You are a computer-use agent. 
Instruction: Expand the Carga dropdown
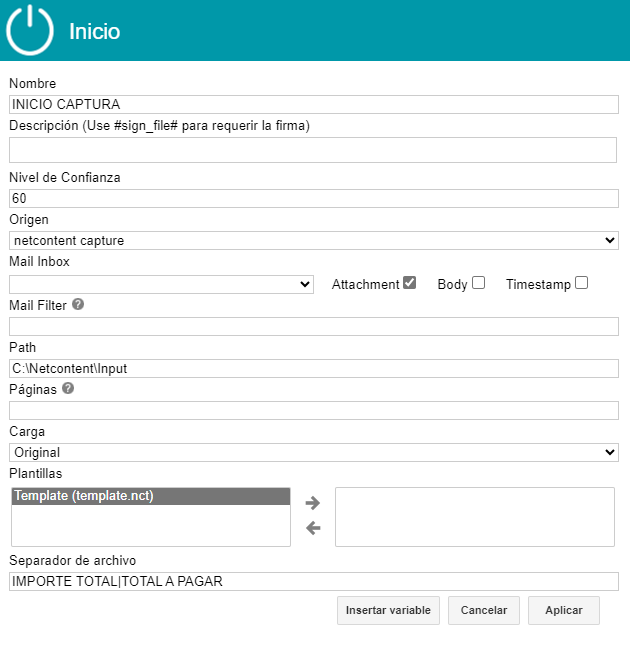point(314,452)
